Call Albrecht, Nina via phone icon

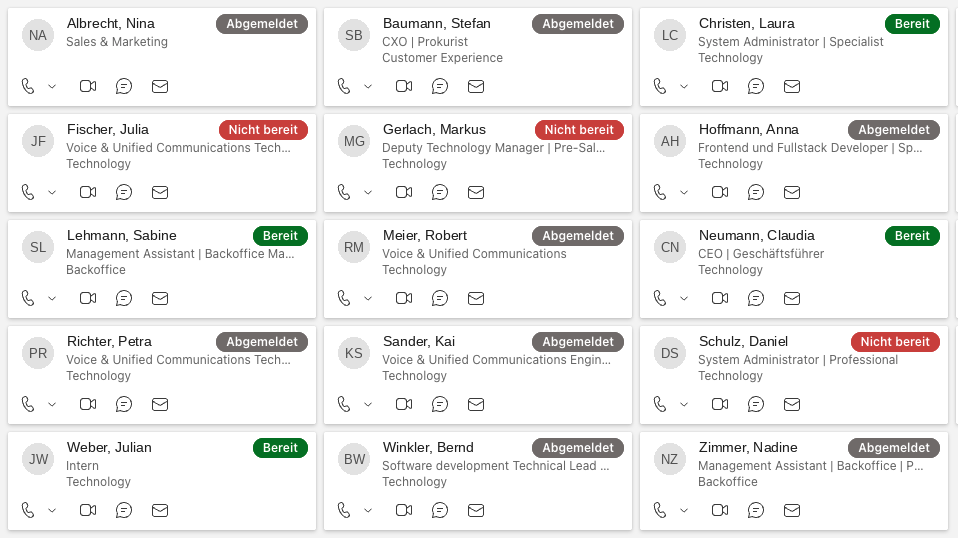(28, 86)
